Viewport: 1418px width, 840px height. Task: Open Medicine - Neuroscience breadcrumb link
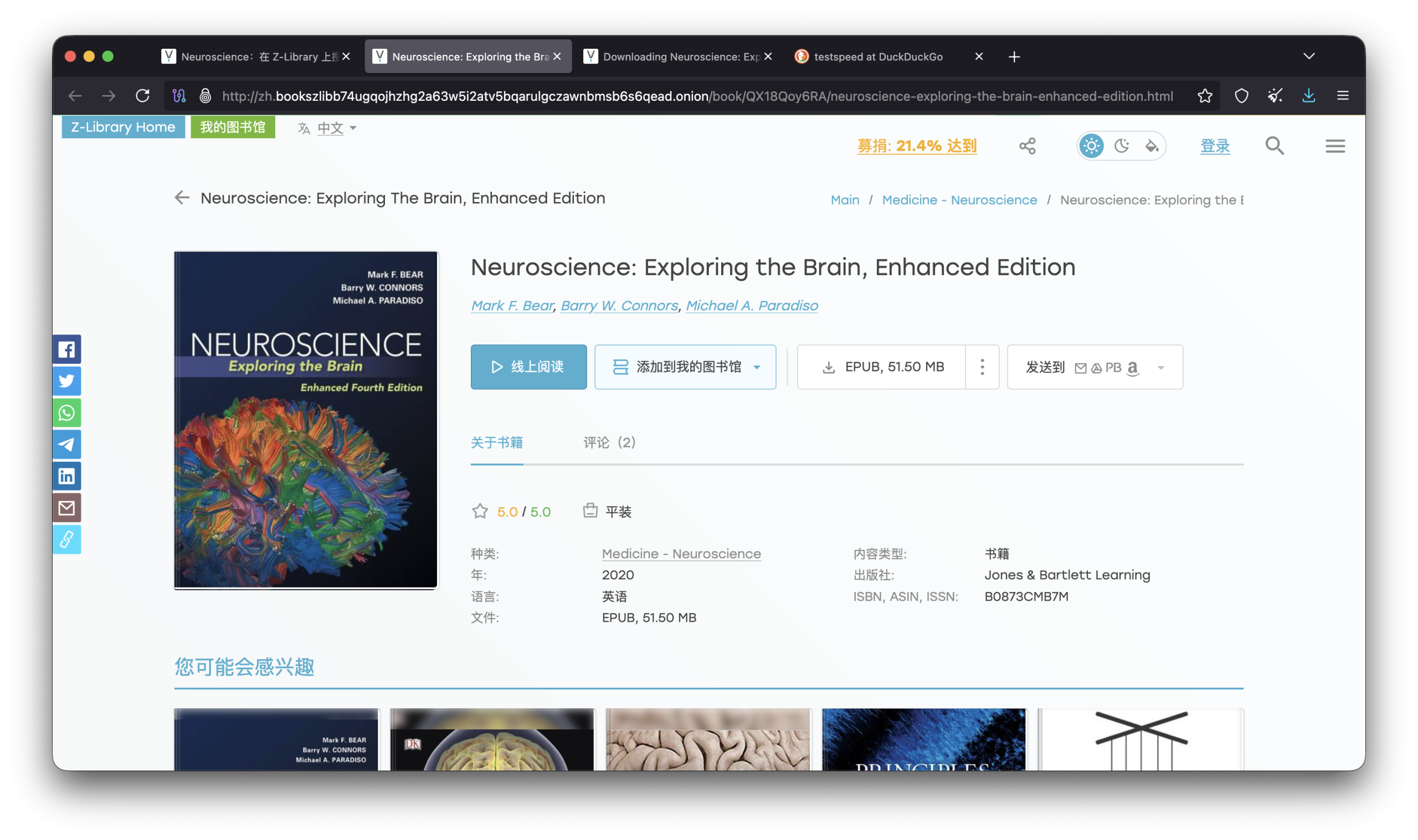click(959, 200)
